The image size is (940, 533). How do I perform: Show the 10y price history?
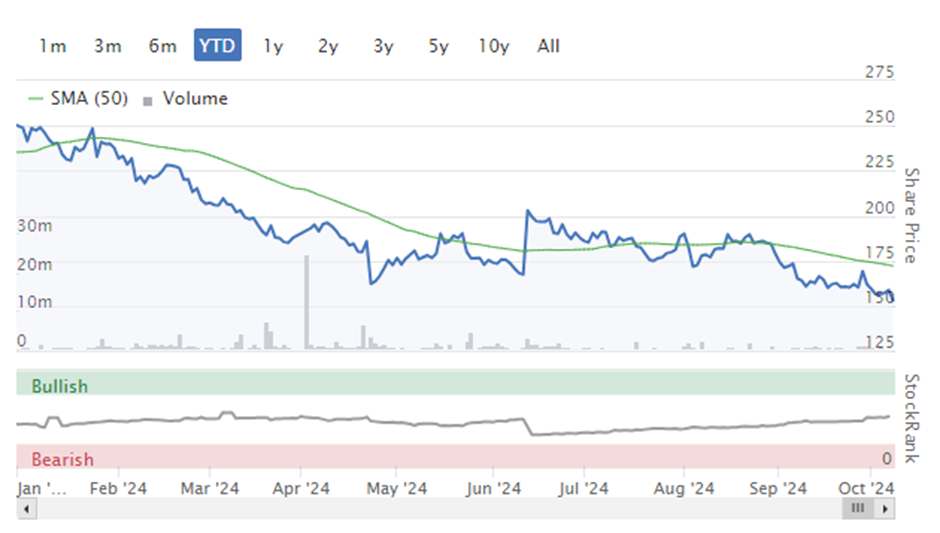click(x=493, y=46)
